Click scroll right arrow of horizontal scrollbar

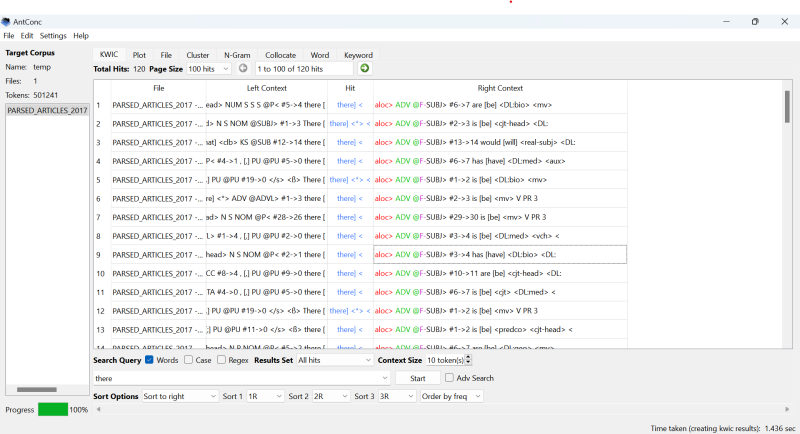click(787, 409)
